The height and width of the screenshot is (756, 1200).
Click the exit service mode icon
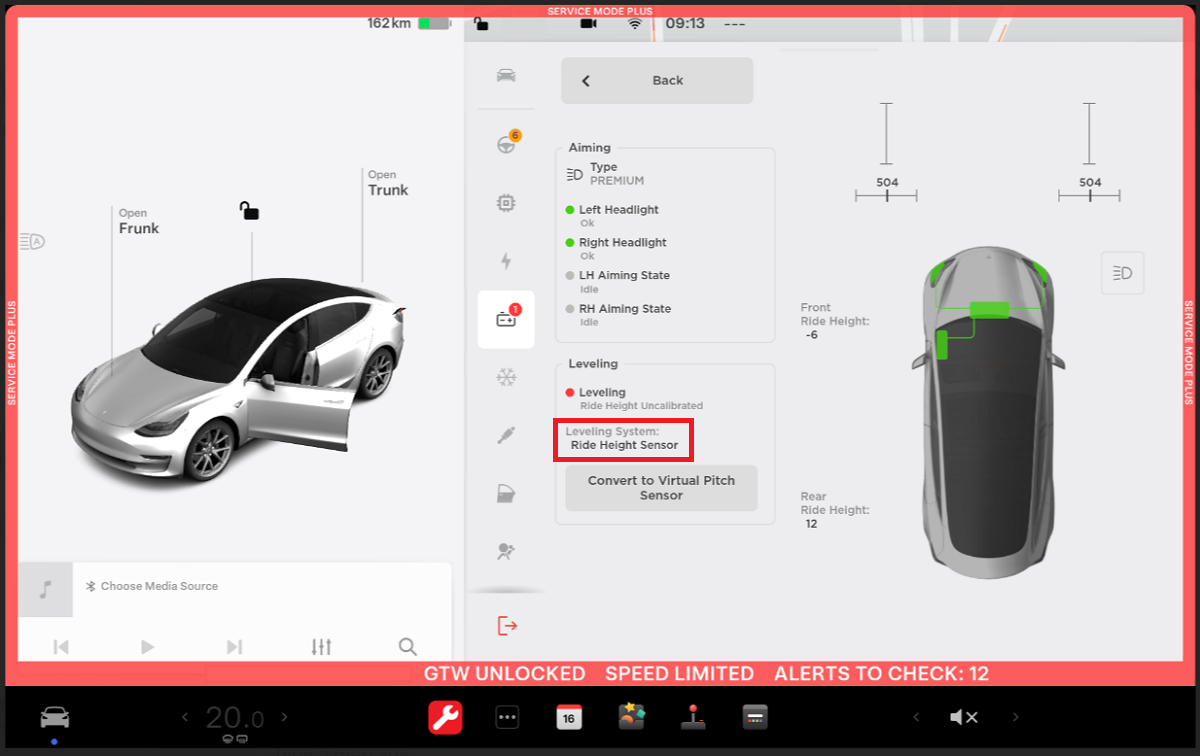point(507,626)
